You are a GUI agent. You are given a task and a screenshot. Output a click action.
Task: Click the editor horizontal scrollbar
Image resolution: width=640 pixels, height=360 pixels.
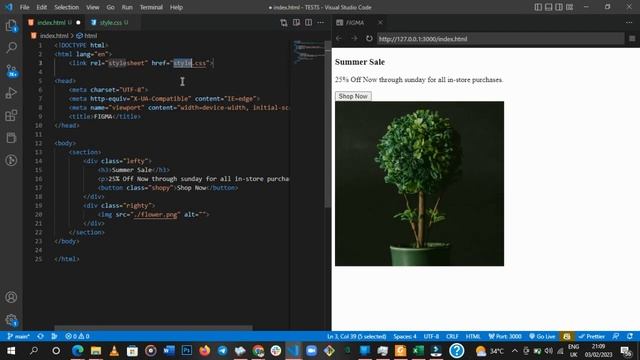click(x=153, y=328)
